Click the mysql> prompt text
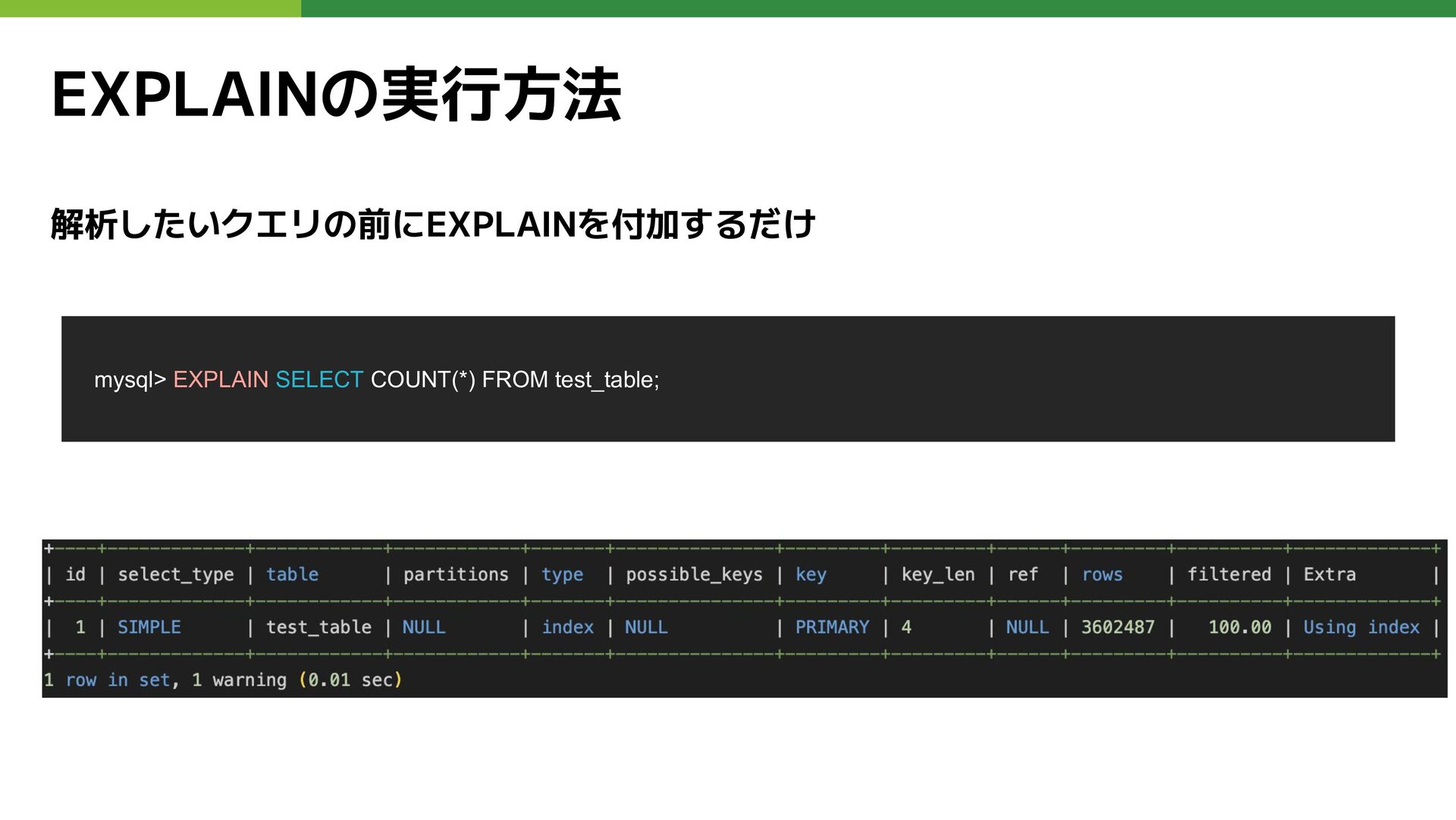The width and height of the screenshot is (1456, 820). coord(130,379)
